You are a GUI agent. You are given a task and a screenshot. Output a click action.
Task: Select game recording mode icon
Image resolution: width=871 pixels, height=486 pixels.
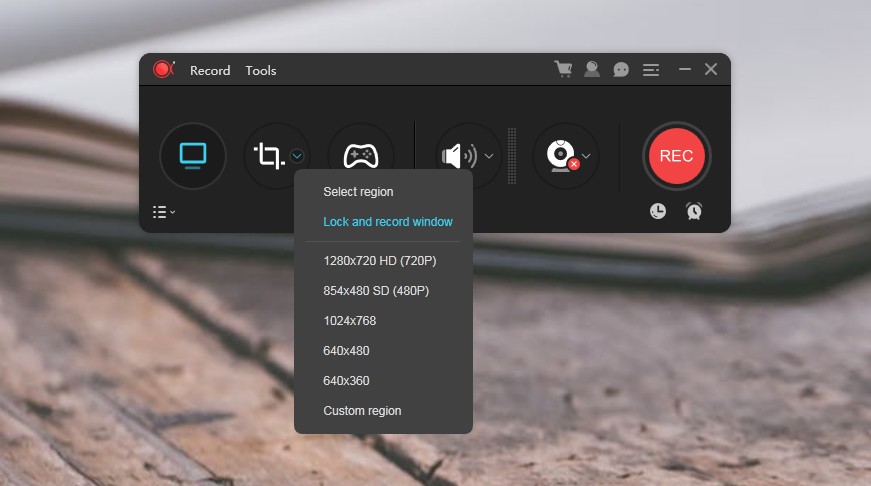coord(360,156)
